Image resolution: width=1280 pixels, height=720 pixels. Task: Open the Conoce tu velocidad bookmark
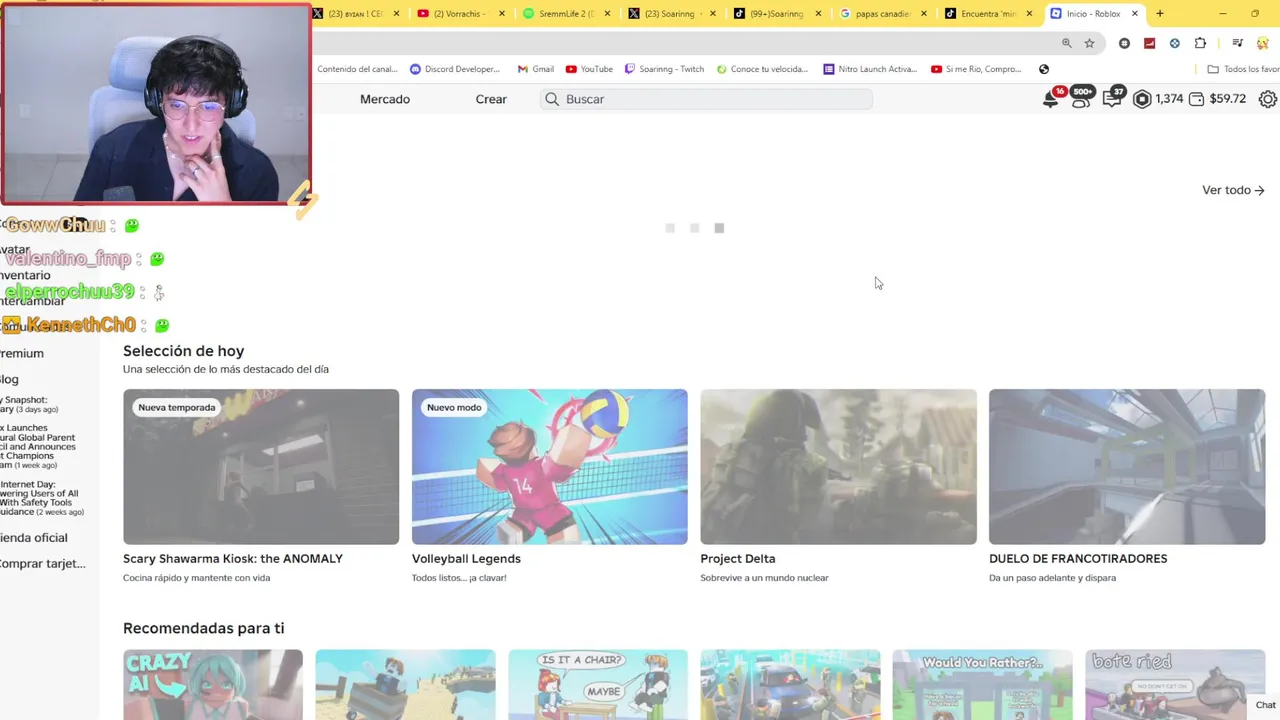click(761, 69)
